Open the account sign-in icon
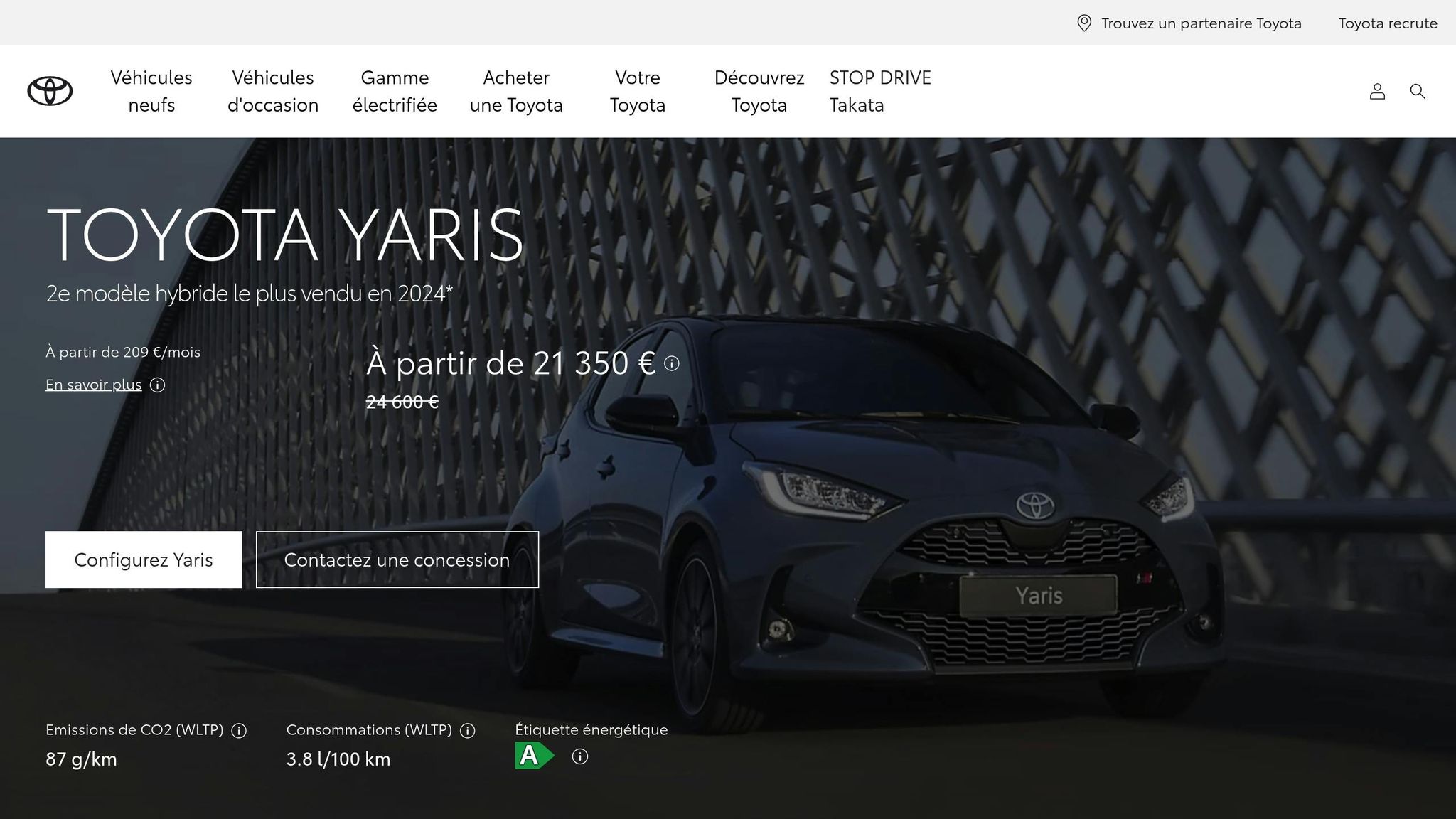This screenshot has height=819, width=1456. click(1377, 91)
